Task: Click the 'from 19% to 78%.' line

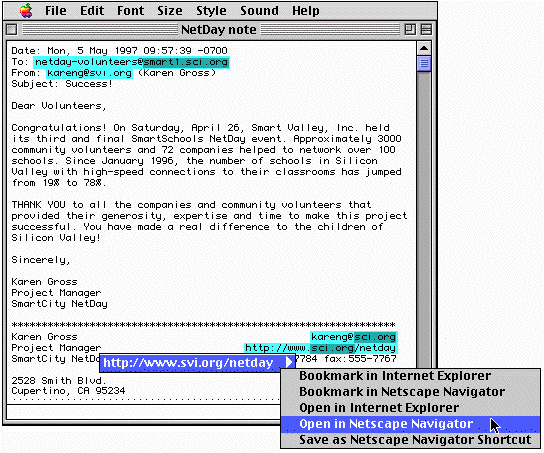Action: pyautogui.click(x=59, y=183)
